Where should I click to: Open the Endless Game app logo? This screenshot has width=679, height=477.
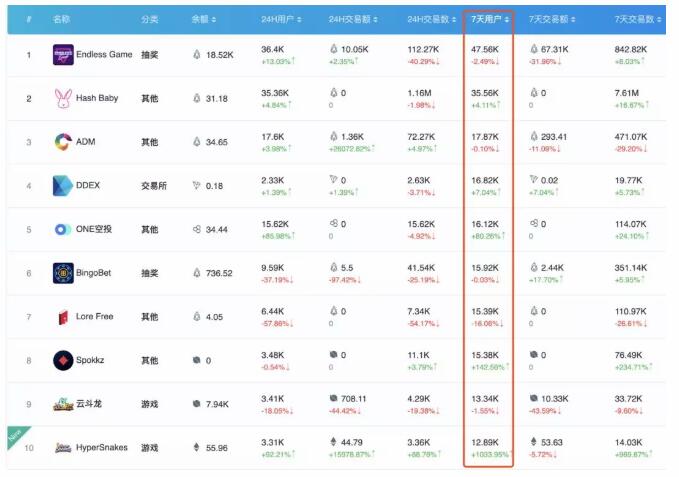tap(63, 55)
